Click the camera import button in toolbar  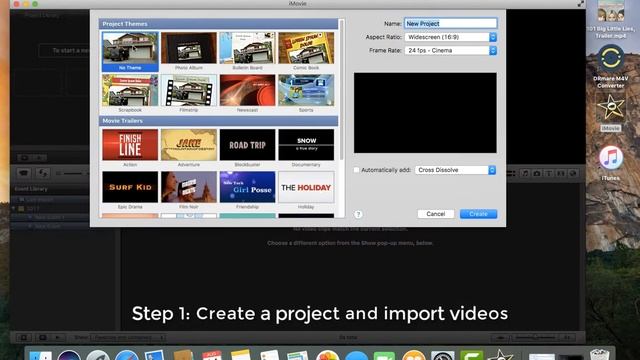pyautogui.click(x=24, y=173)
